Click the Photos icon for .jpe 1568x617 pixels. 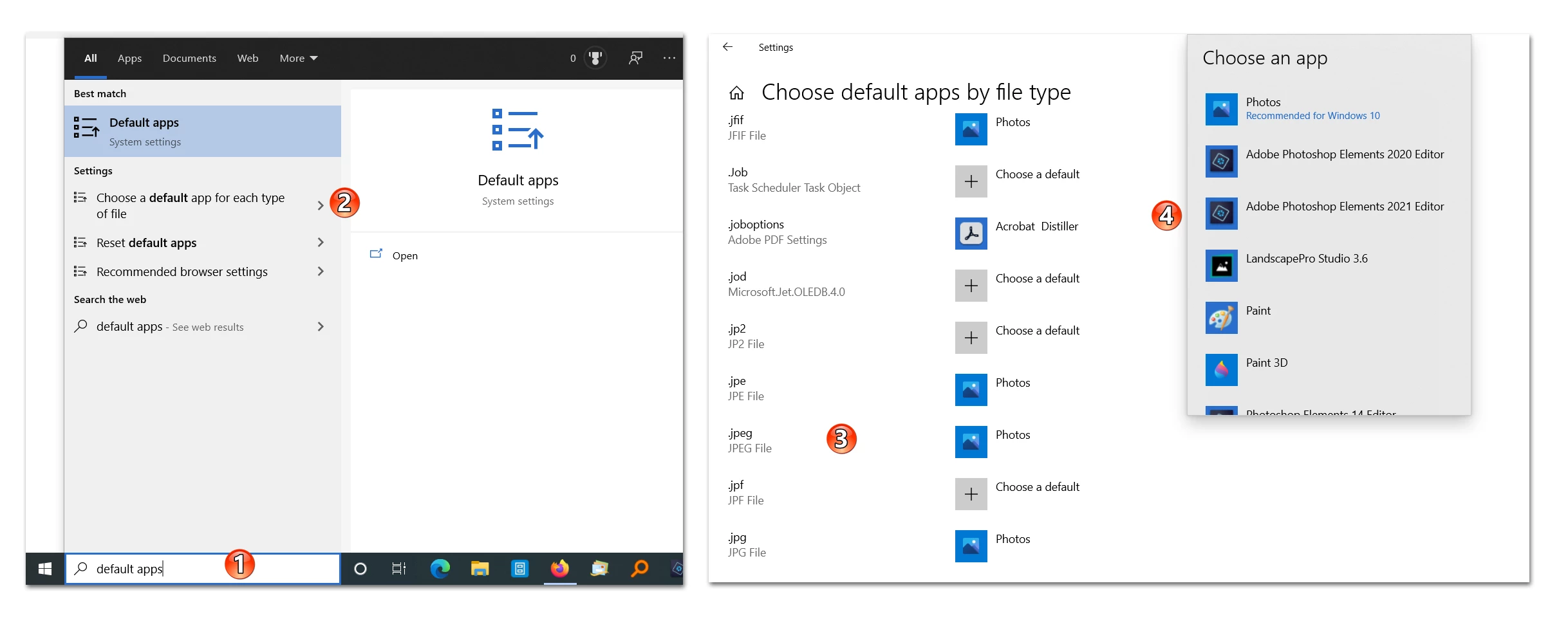[x=971, y=390]
